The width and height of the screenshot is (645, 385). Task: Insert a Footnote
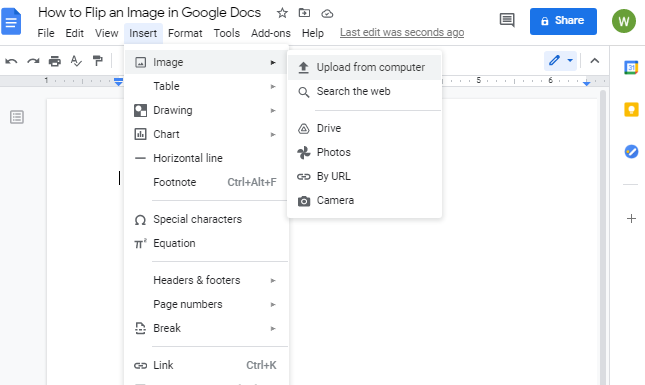[206, 182]
